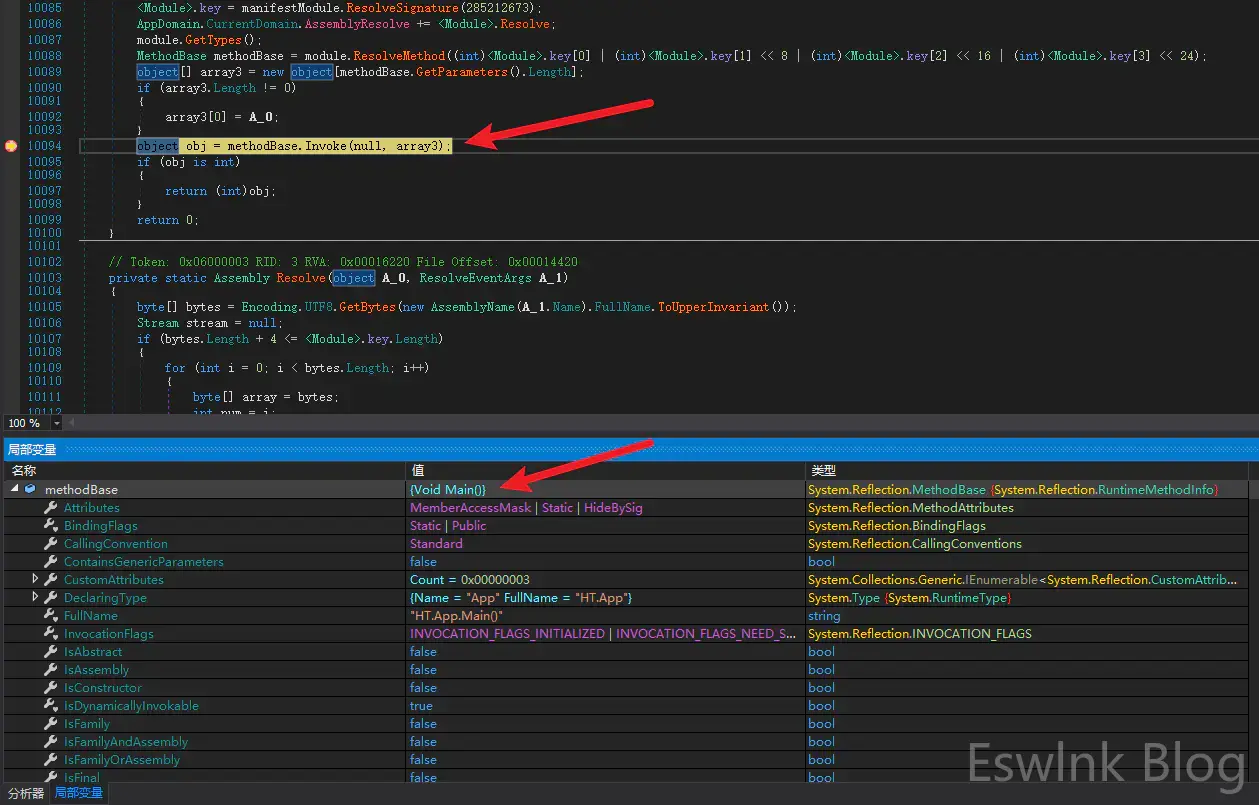The height and width of the screenshot is (805, 1259).
Task: Select the 局部变量 tab at bottom
Action: coord(78,793)
